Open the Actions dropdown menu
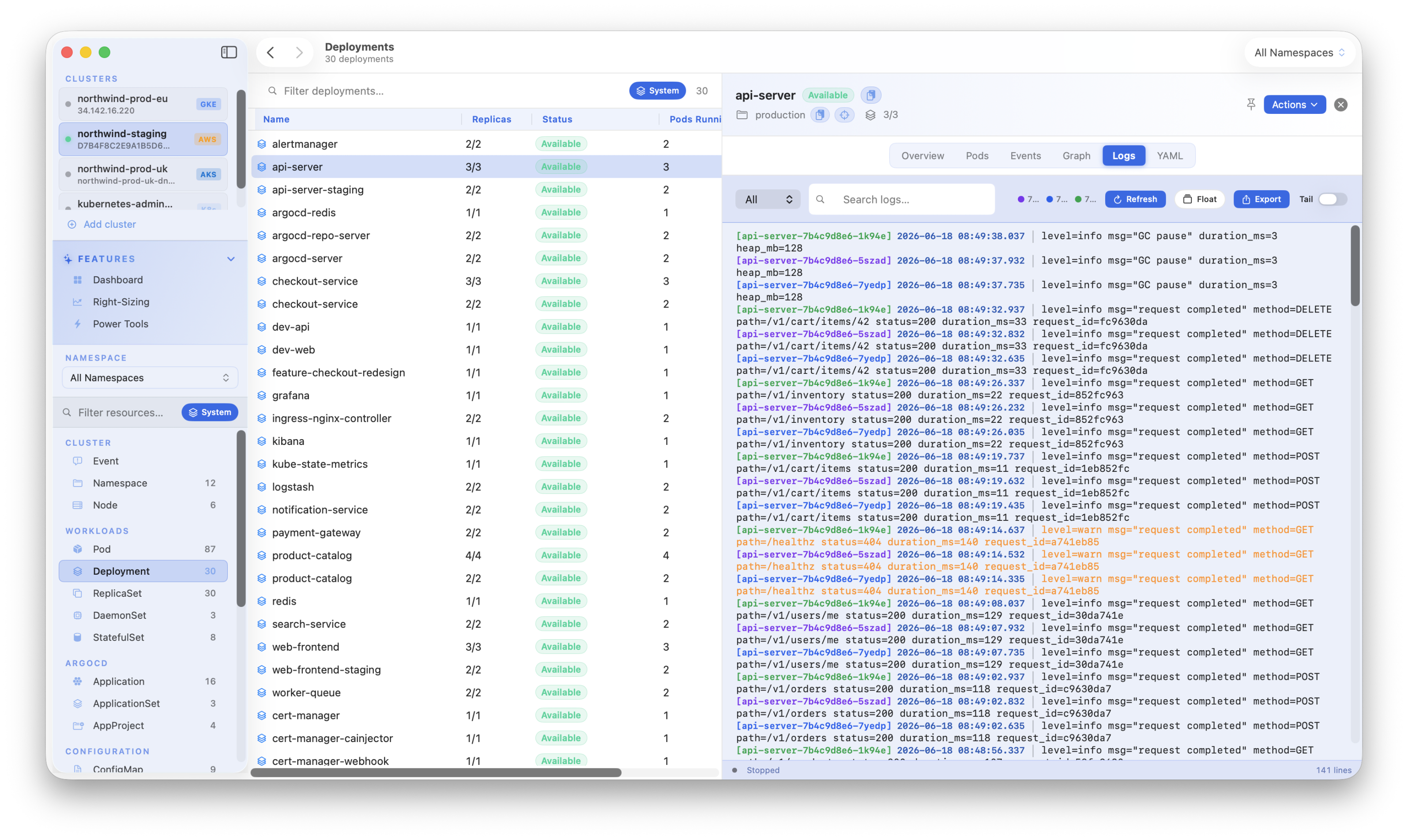Screen dimensions: 1408x840 1294,105
